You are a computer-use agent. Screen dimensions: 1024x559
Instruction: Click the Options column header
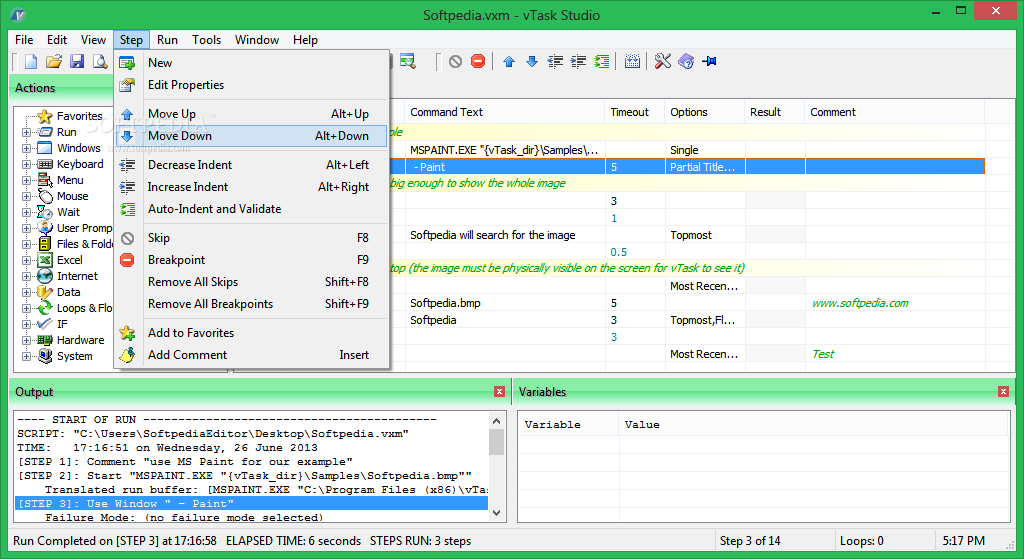[x=705, y=112]
